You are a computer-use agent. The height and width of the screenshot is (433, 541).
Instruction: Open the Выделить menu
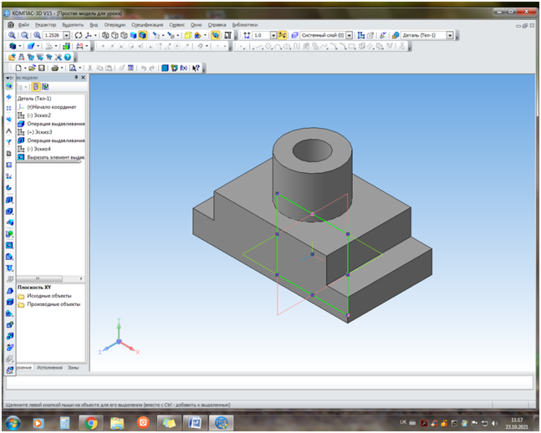pyautogui.click(x=73, y=25)
